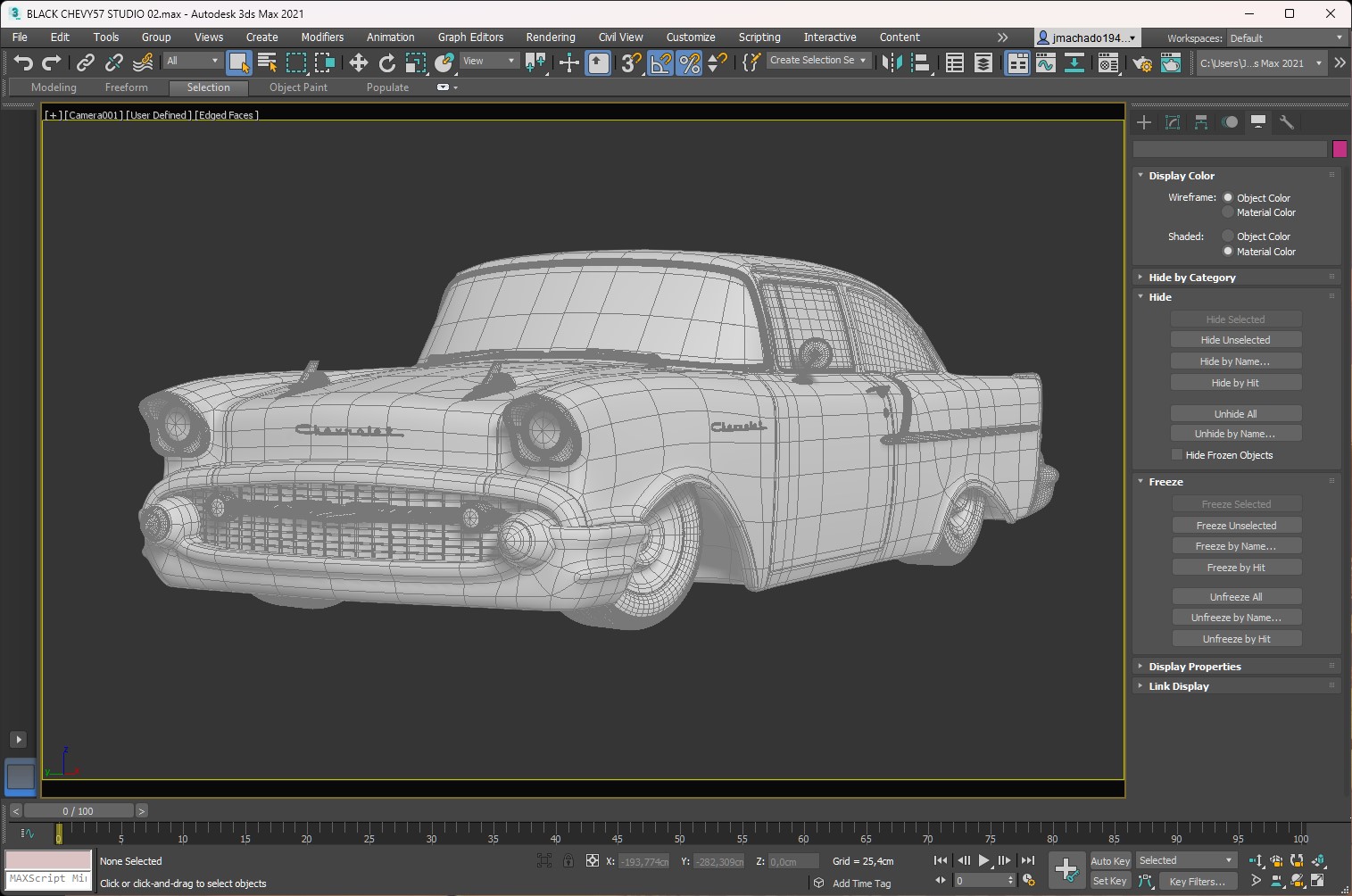Viewport: 1352px width, 896px height.
Task: Enable Hide Frozen Objects checkbox
Action: (x=1177, y=455)
